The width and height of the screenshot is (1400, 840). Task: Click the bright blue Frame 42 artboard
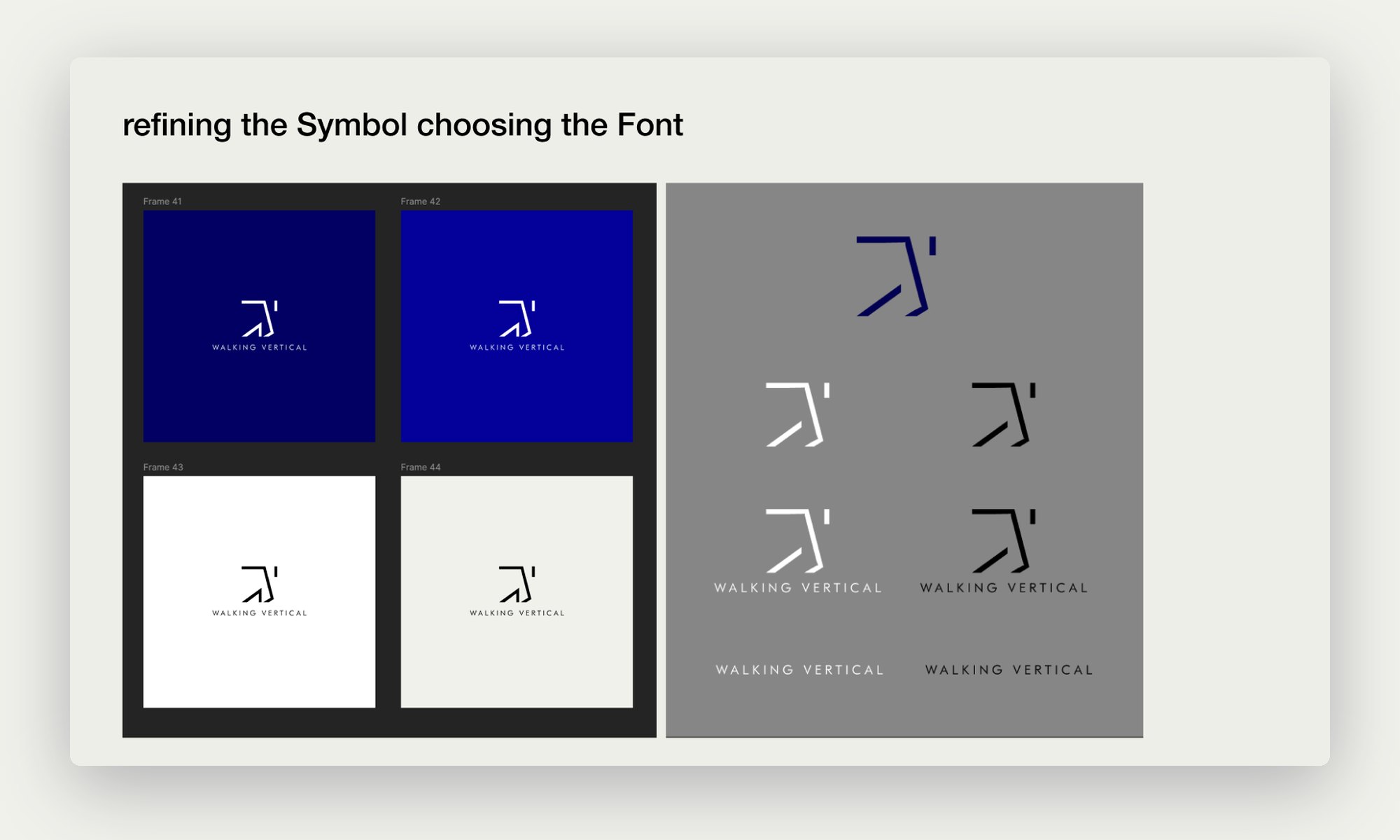(517, 326)
